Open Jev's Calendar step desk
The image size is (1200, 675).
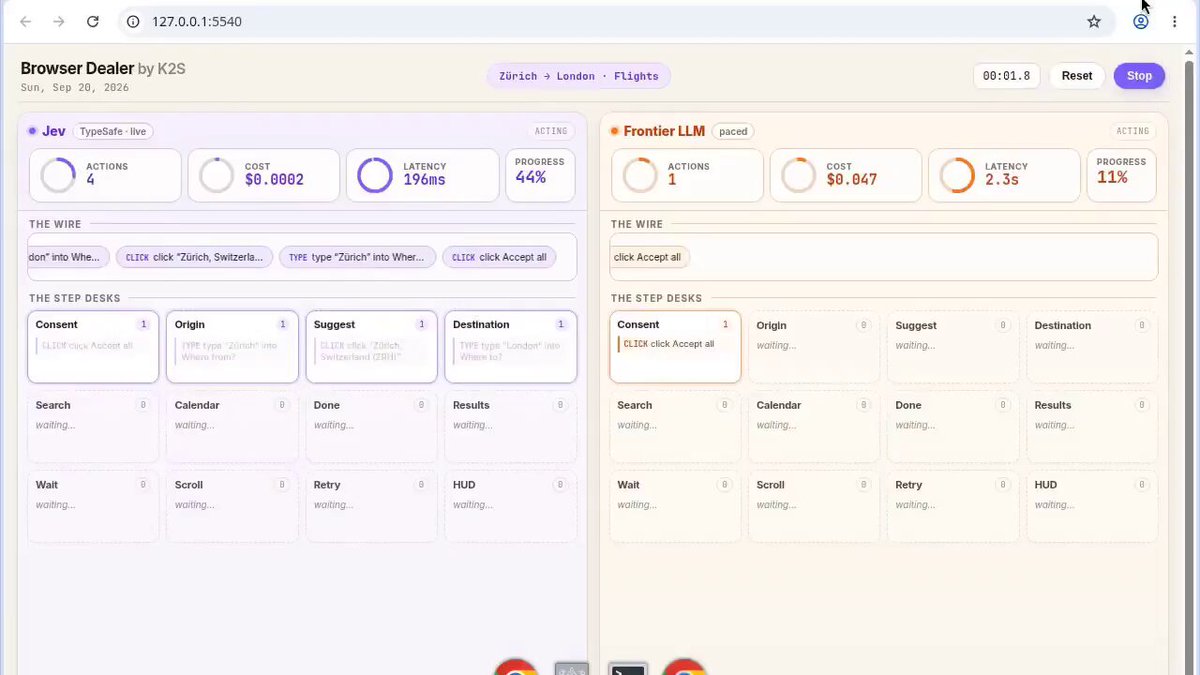tap(232, 427)
